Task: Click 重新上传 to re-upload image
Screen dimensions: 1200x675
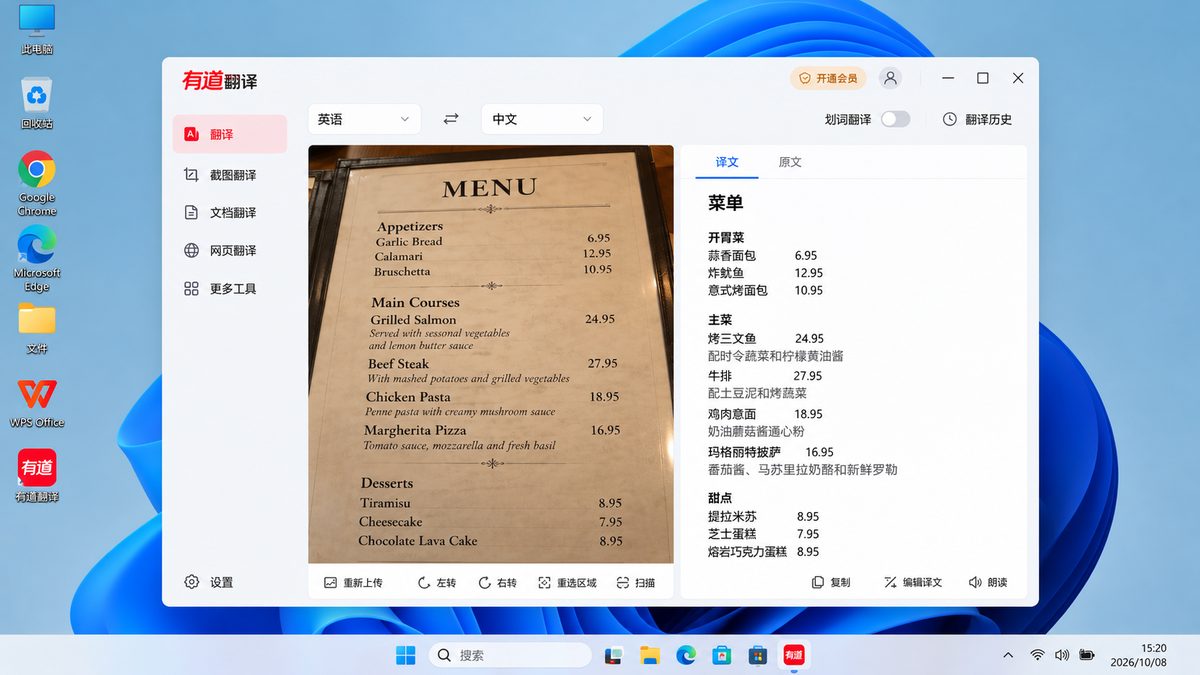Action: click(353, 583)
